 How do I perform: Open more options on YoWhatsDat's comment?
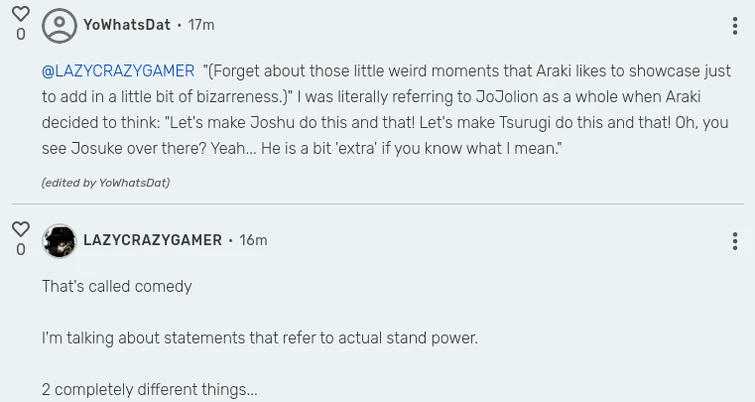(735, 26)
